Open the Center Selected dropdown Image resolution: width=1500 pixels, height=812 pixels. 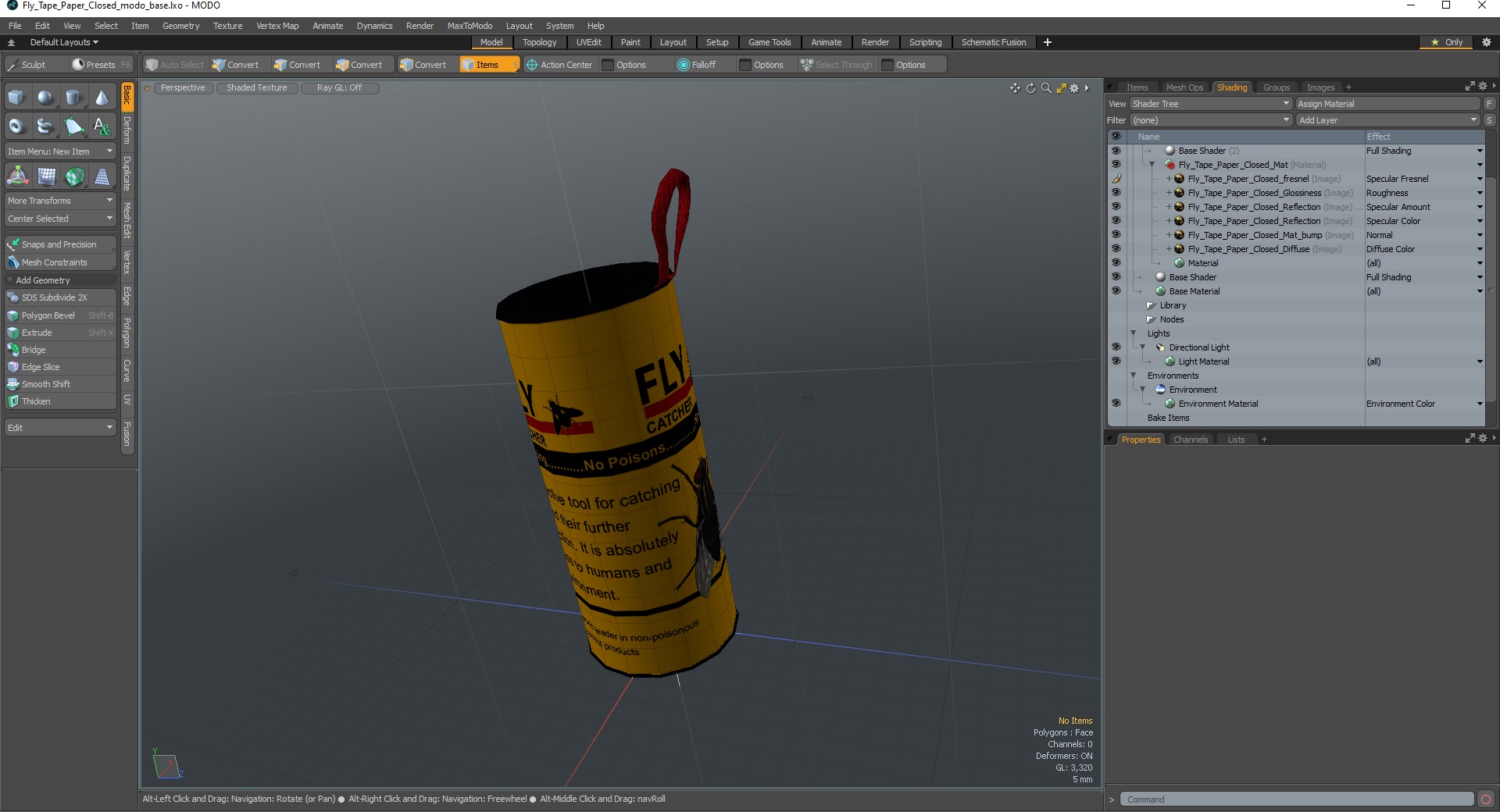click(60, 219)
